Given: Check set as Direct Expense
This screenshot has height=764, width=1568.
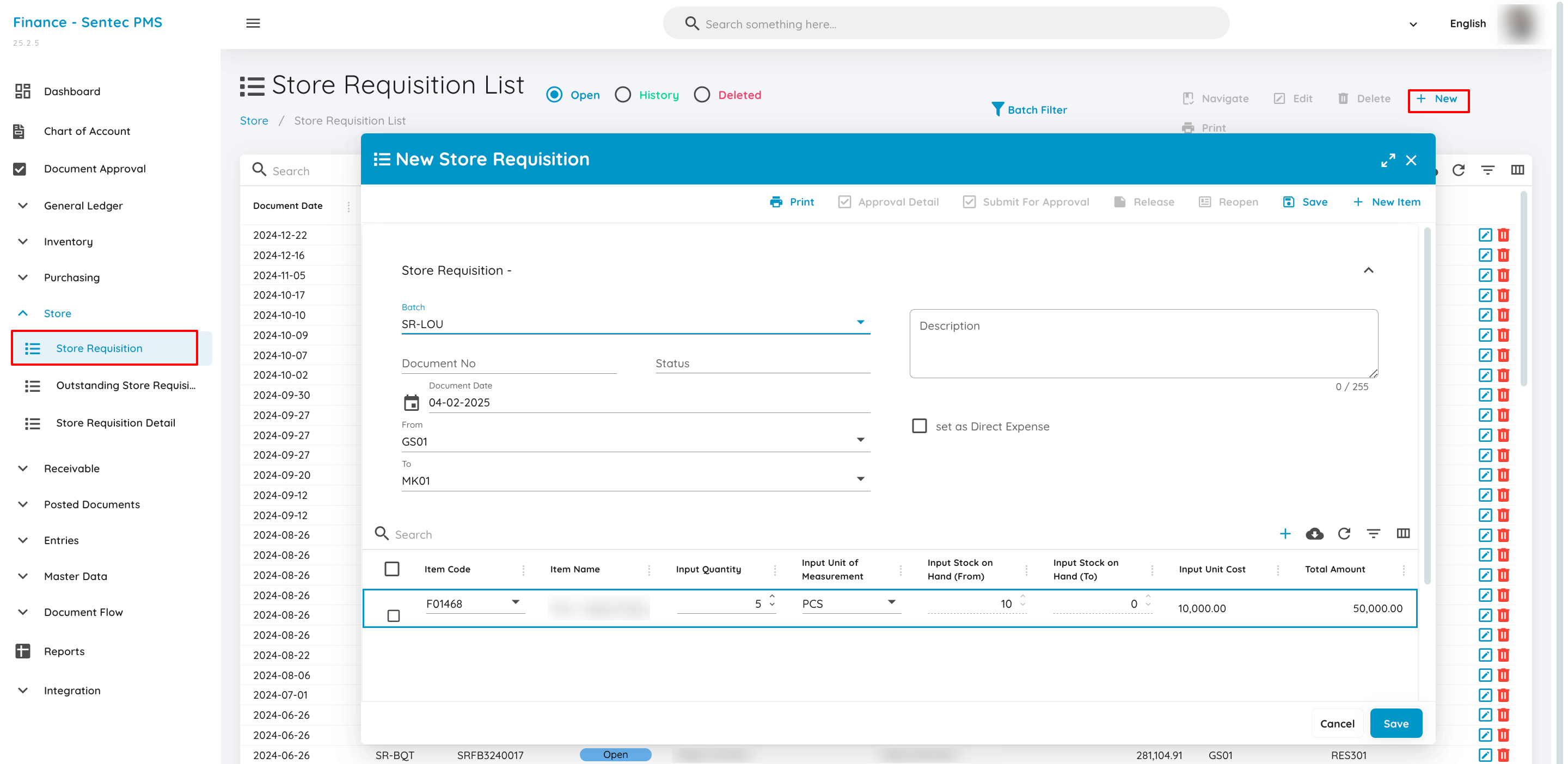Looking at the screenshot, I should [x=919, y=426].
